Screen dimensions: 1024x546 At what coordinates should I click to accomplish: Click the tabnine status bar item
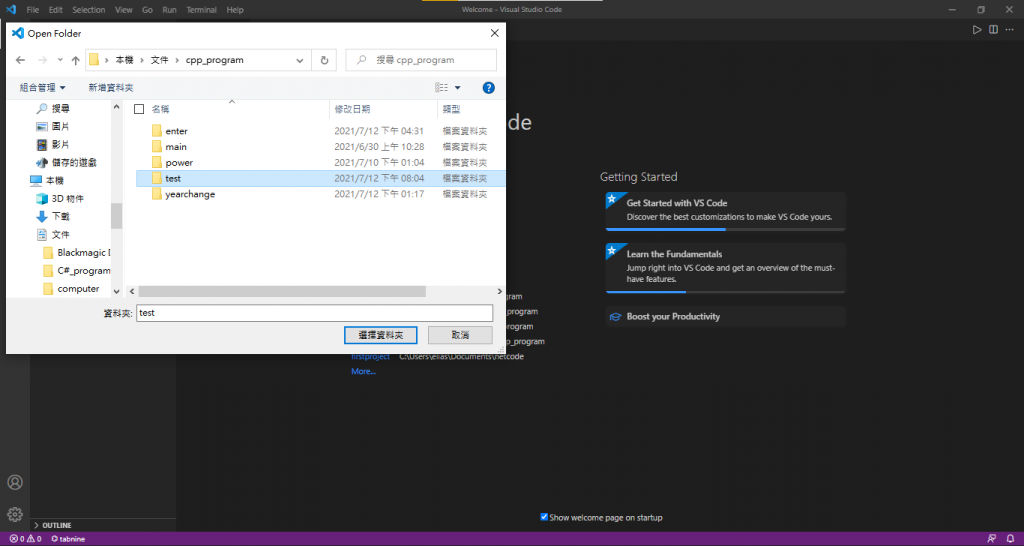[68, 539]
